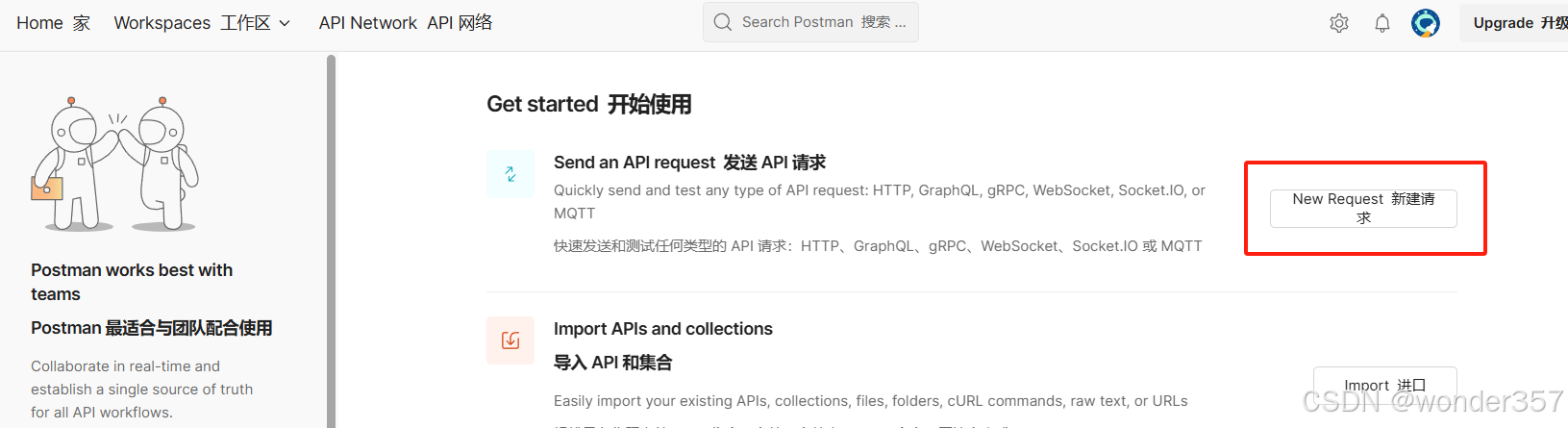This screenshot has width=1568, height=428.
Task: Click the Upgrade button
Action: pos(1514,23)
